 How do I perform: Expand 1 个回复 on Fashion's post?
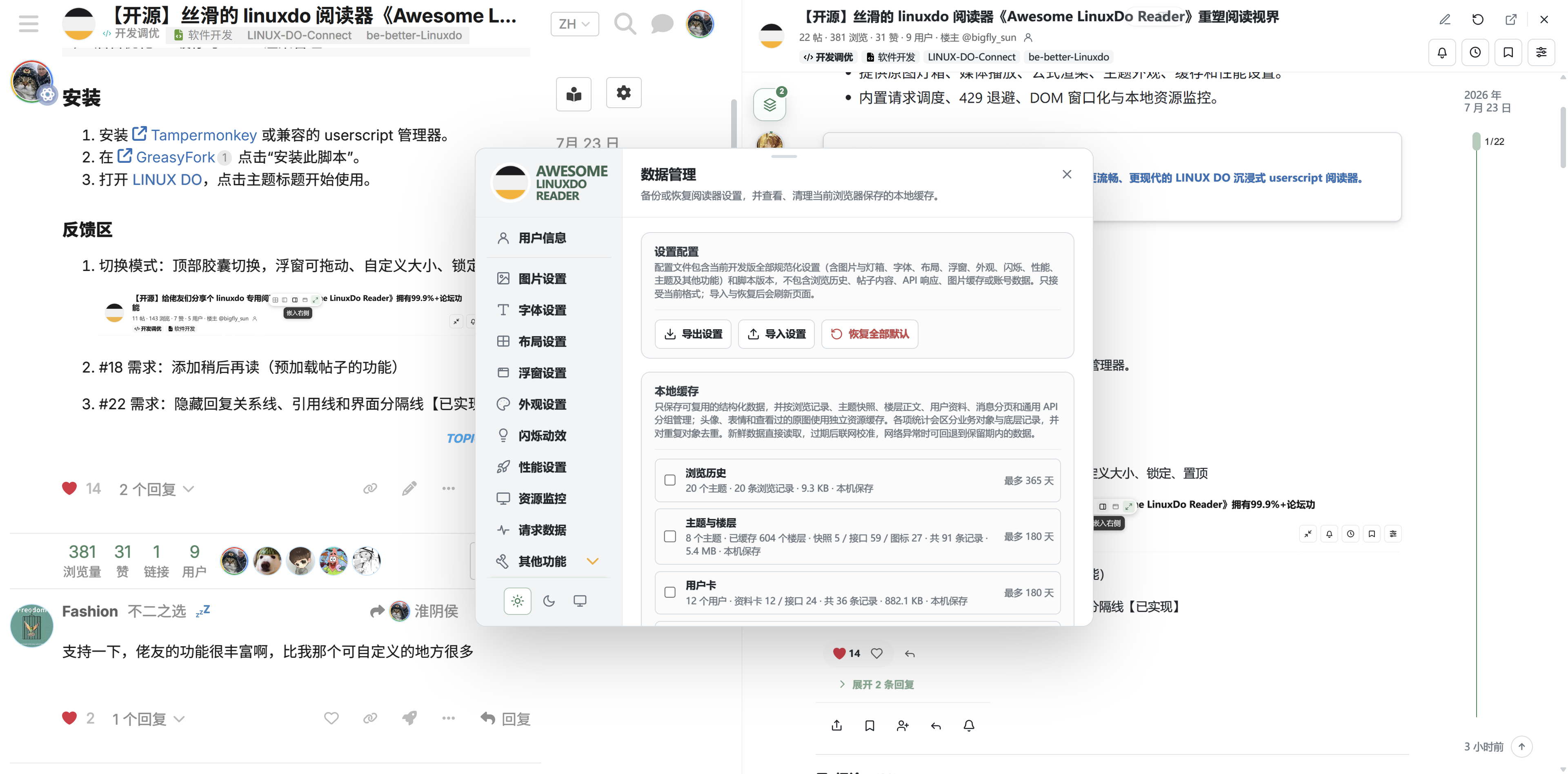point(148,719)
